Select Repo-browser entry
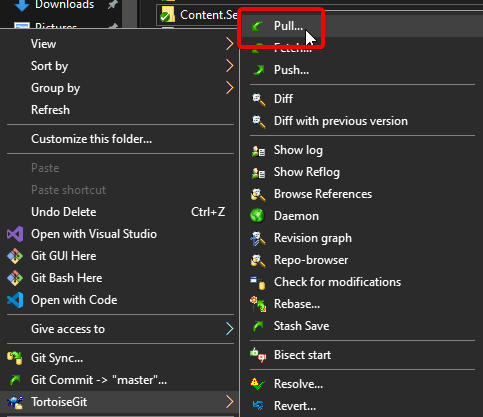The image size is (483, 417). click(x=362, y=260)
